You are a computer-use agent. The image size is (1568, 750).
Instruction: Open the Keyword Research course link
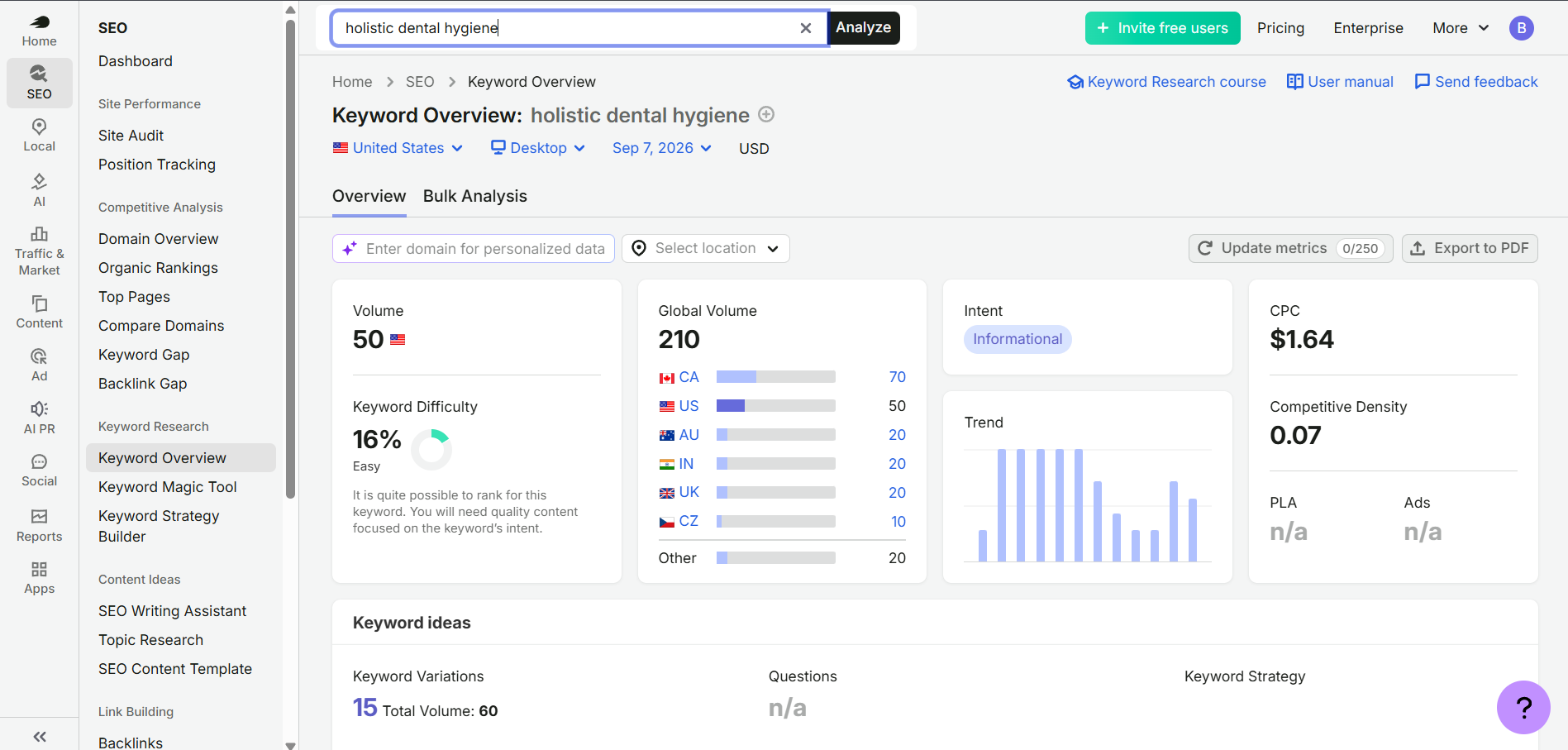click(x=1167, y=82)
